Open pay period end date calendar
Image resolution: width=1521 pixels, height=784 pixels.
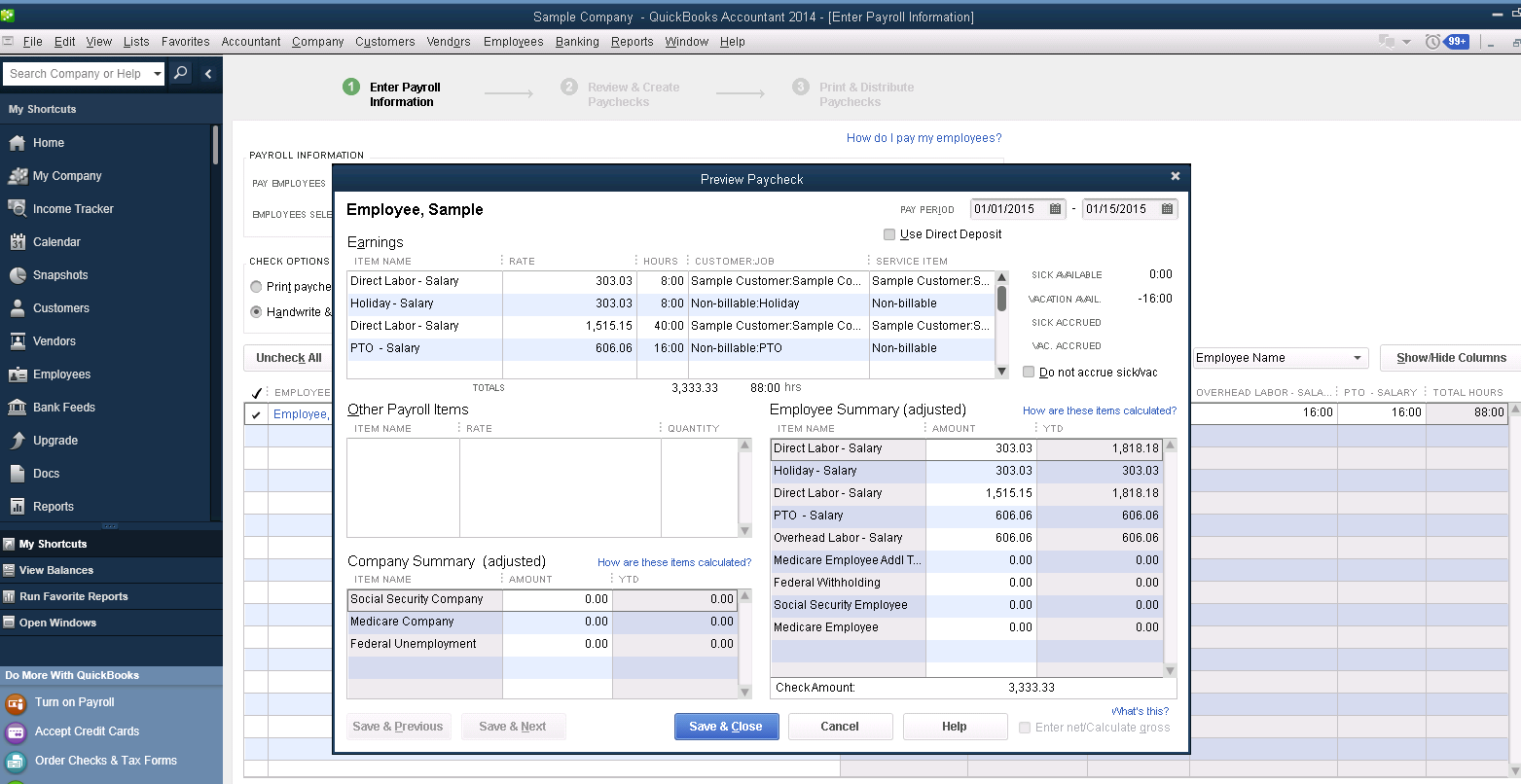(x=1168, y=209)
